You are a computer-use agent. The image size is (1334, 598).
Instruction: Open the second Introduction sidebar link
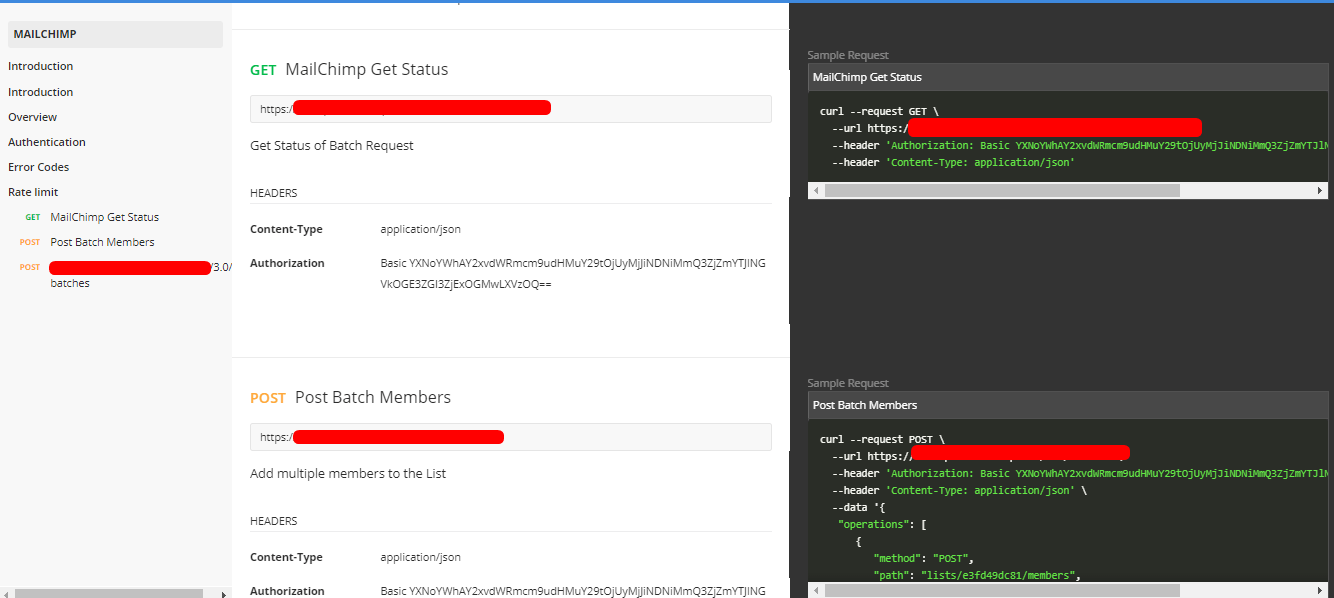coord(41,92)
